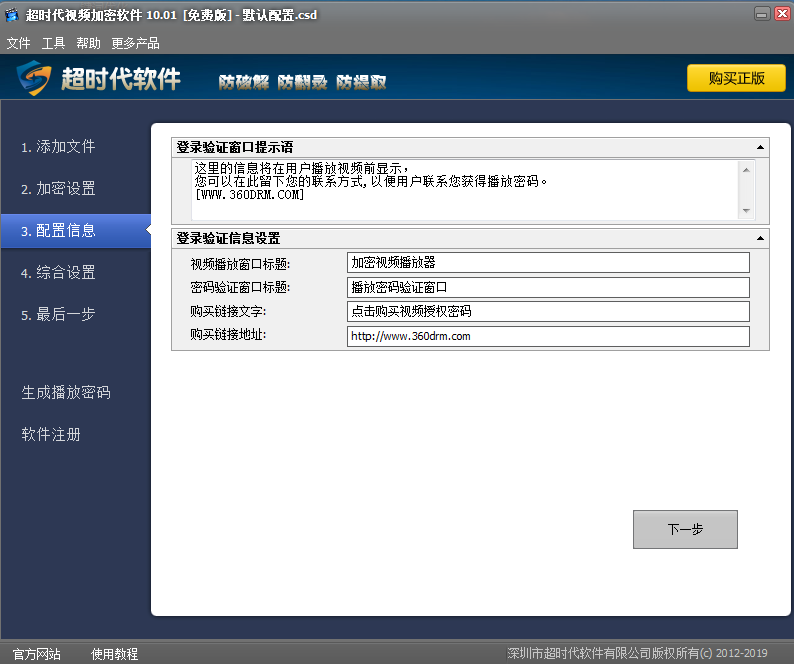Collapse the 登录验证窗口提示语 section

pos(760,148)
